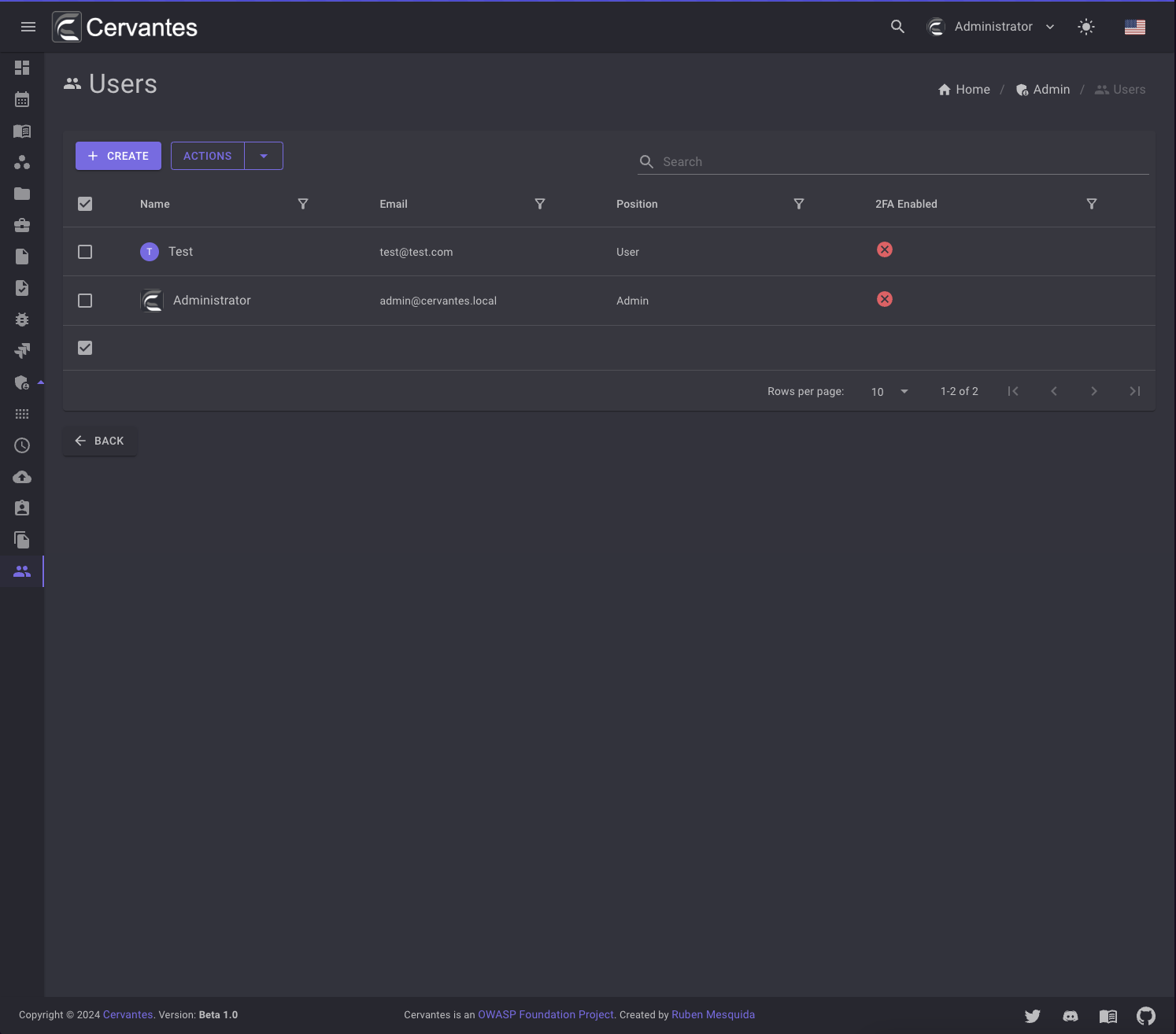This screenshot has height=1034, width=1176.
Task: Go to the previous page of results
Action: (1054, 391)
